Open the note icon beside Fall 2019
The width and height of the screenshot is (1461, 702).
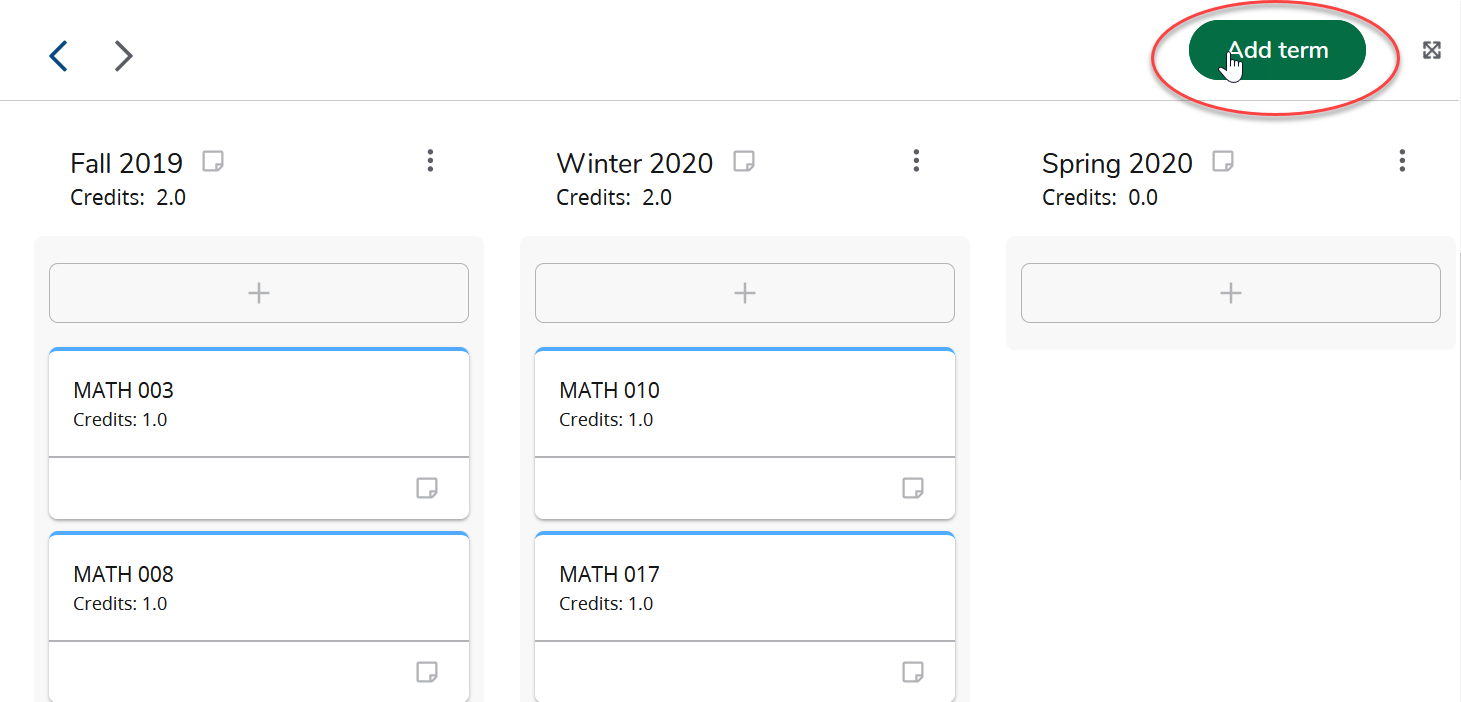(212, 161)
